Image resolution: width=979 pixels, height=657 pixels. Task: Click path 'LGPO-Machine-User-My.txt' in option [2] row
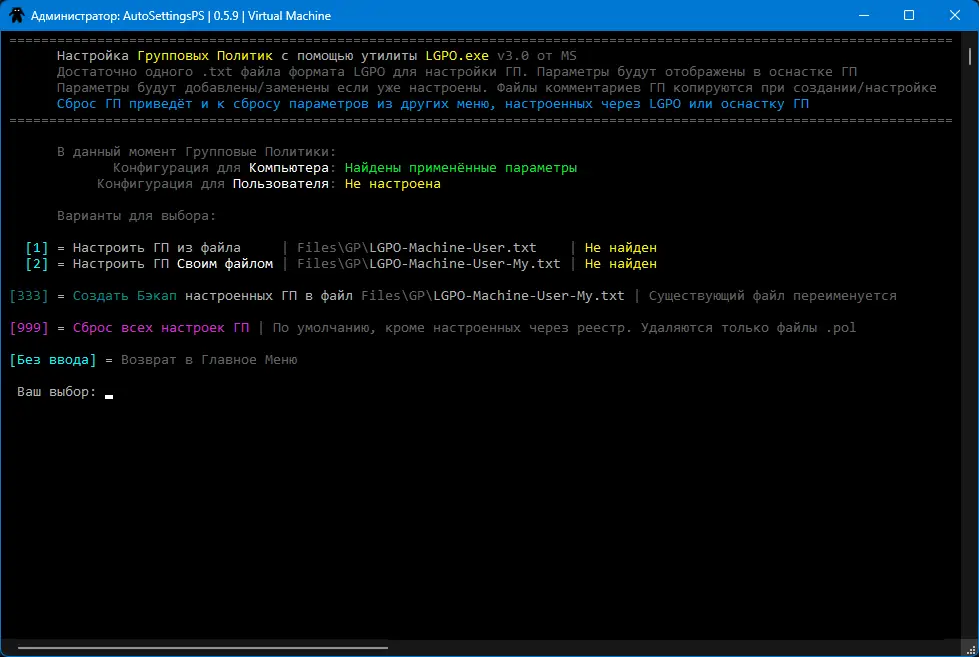click(x=465, y=264)
